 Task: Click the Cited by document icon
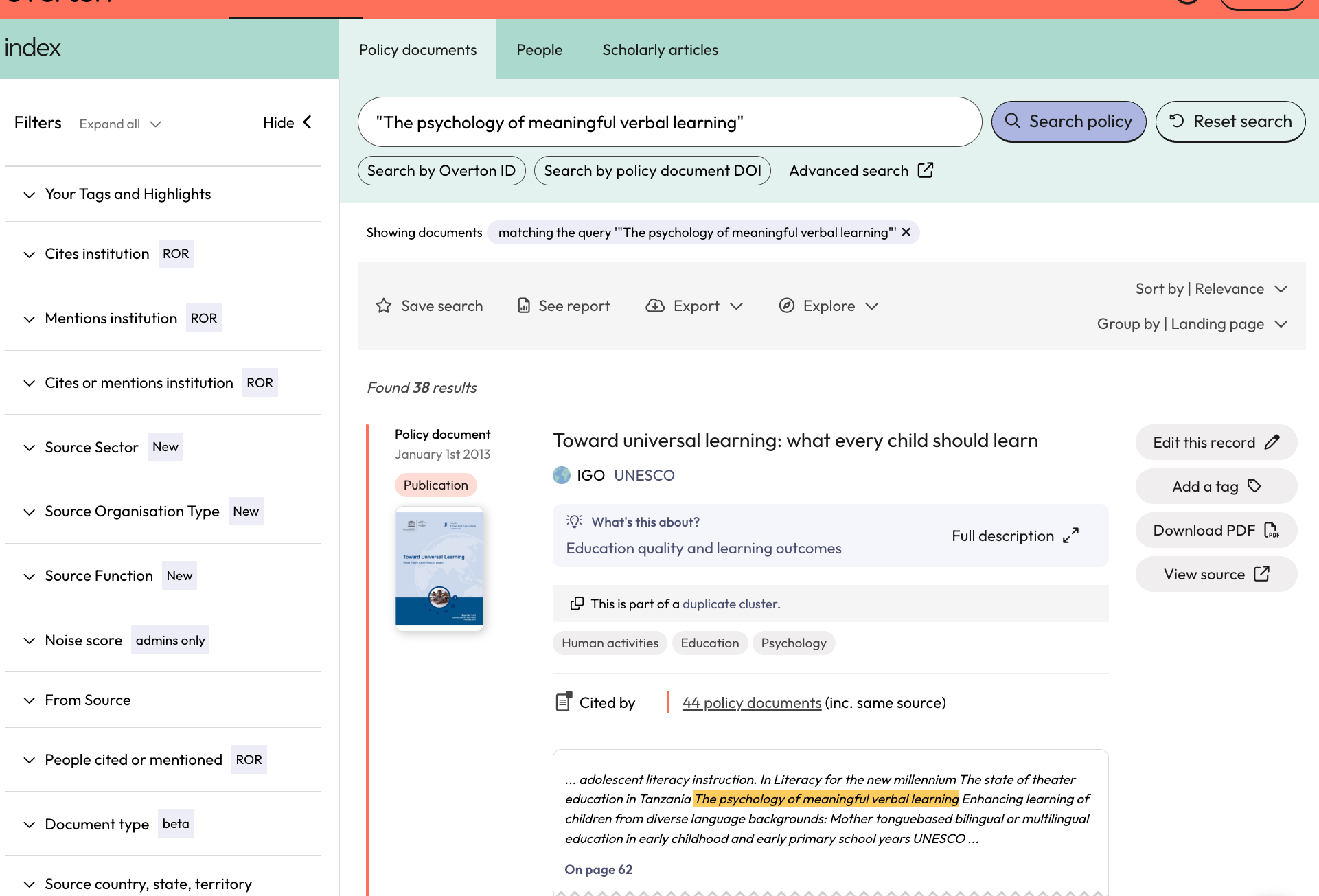[563, 702]
